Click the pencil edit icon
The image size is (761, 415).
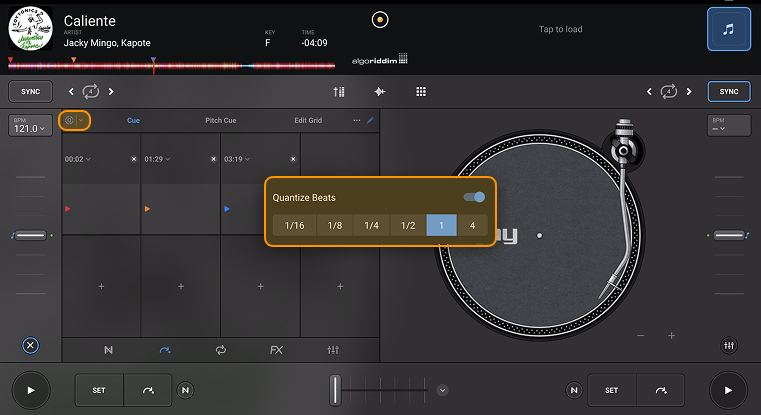coord(370,120)
